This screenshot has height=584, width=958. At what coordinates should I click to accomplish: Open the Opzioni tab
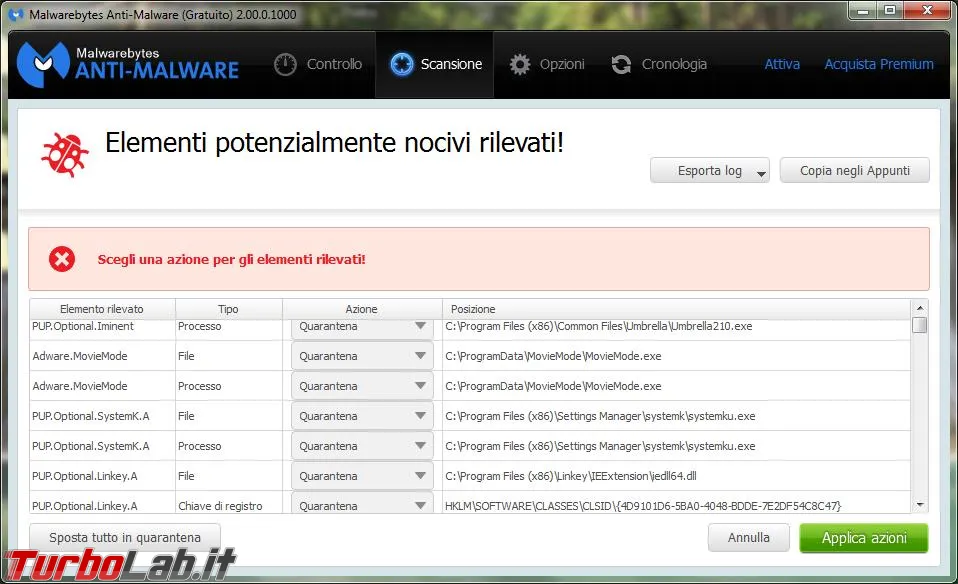[547, 64]
